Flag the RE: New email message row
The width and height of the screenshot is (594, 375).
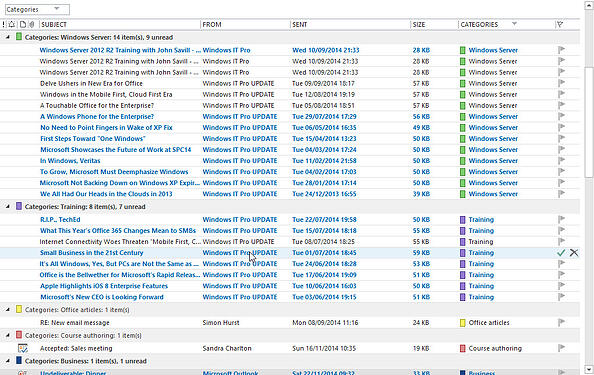(x=561, y=322)
